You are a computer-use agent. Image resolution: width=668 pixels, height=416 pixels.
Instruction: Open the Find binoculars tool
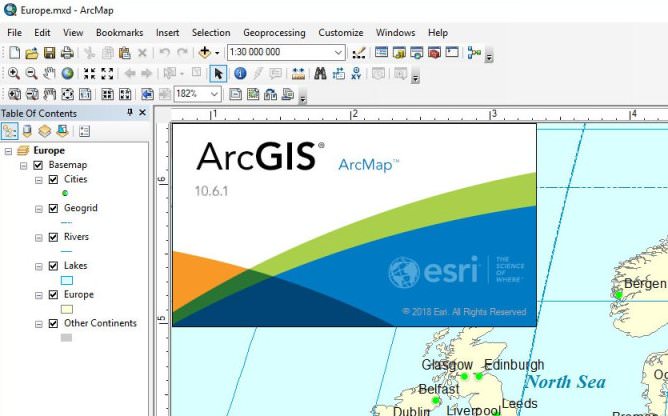click(321, 73)
